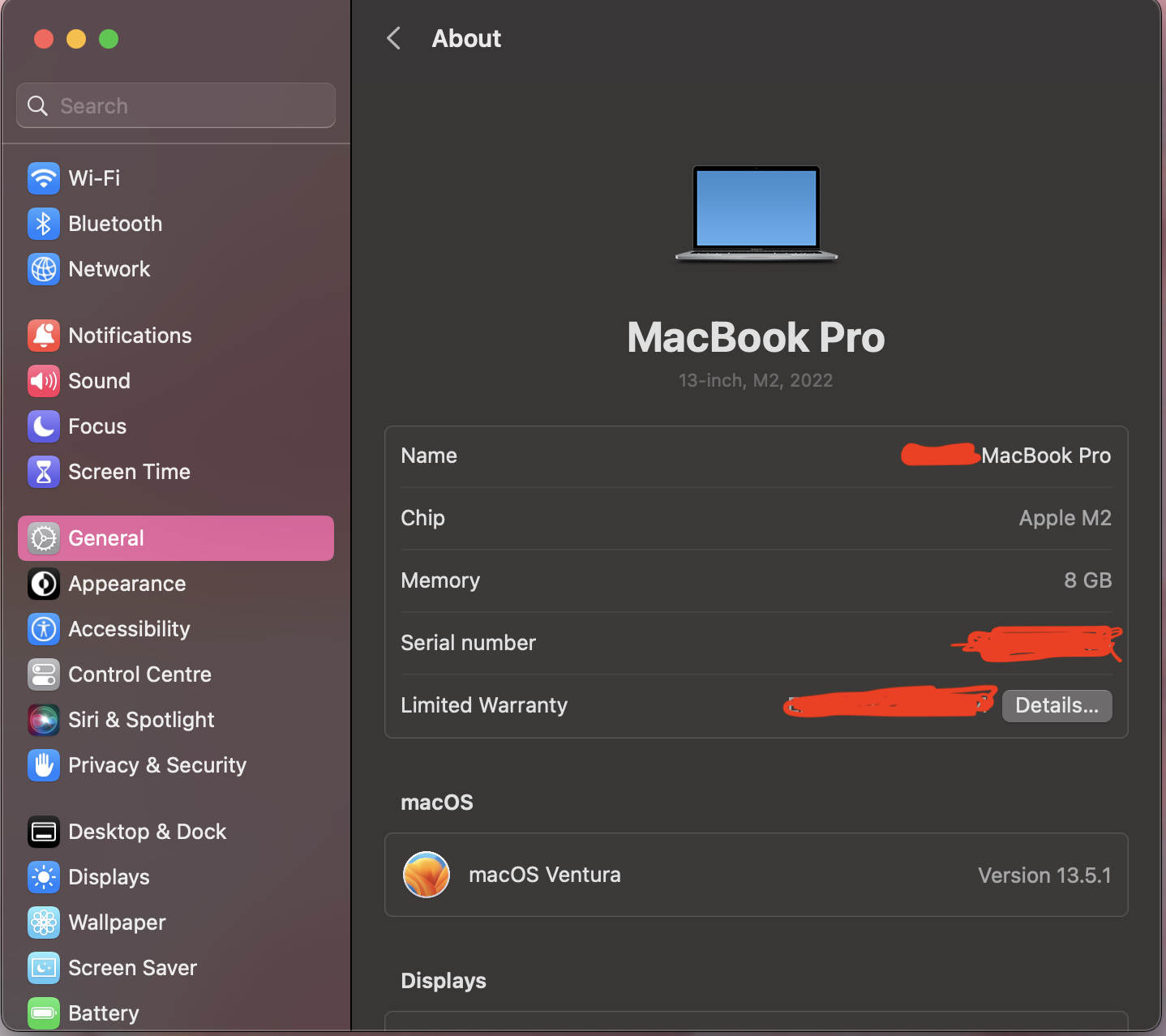Click the Chip row label
1166x1036 pixels.
tap(422, 518)
